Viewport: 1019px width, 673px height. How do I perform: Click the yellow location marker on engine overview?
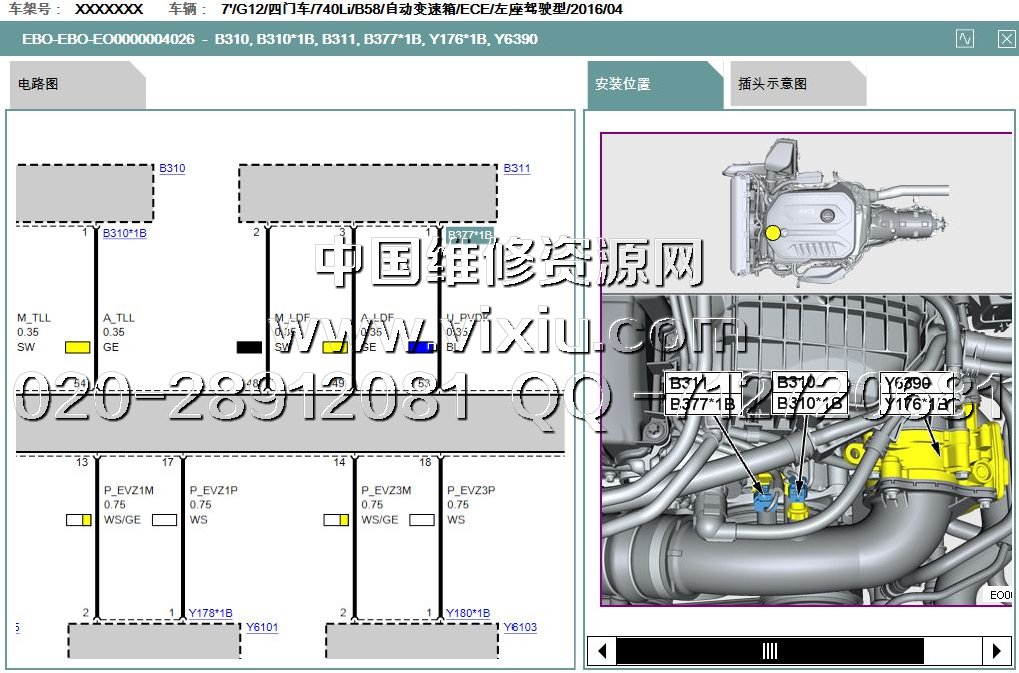(772, 233)
